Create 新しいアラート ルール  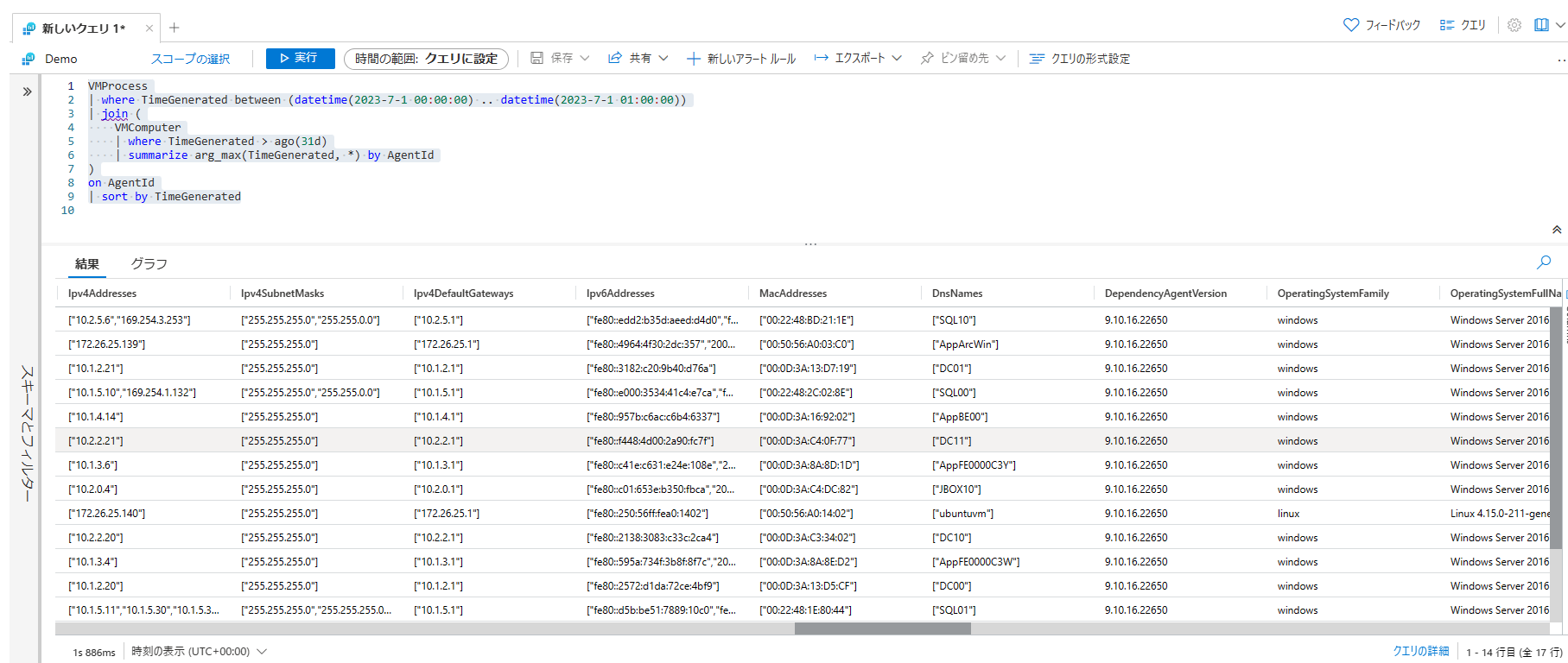[x=741, y=59]
